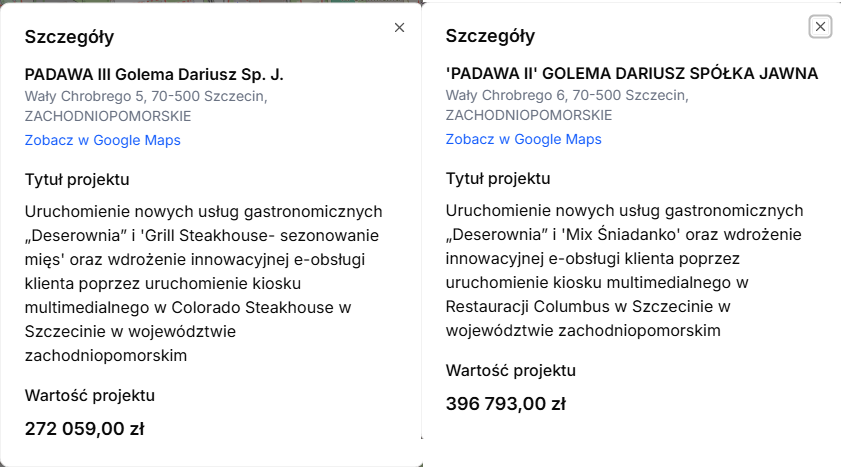Select the Wały Chrobrego 6 address text

[566, 96]
